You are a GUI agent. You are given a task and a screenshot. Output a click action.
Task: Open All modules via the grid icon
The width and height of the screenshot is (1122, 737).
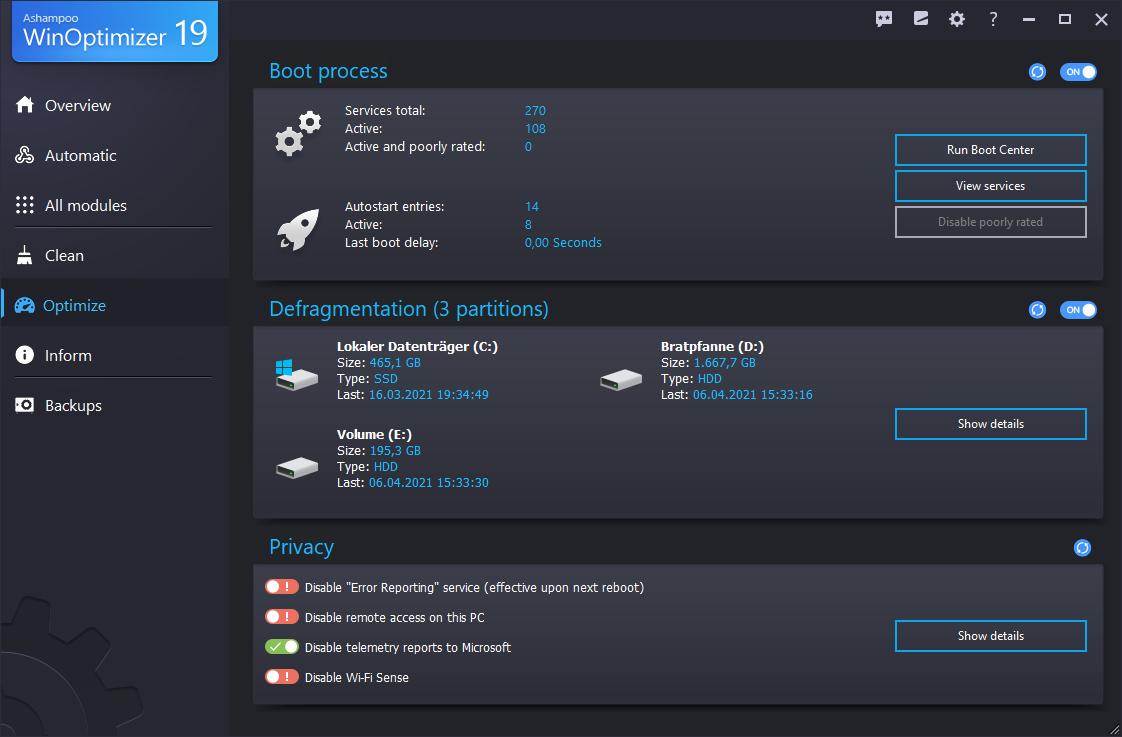click(x=24, y=205)
